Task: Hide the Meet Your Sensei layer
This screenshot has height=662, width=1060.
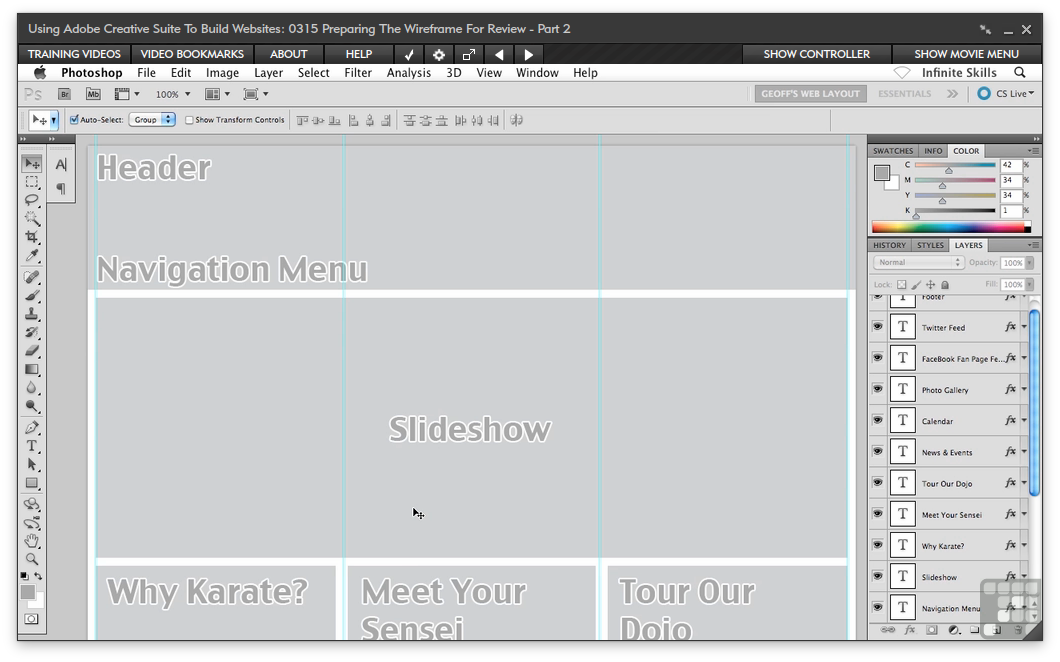Action: pyautogui.click(x=877, y=514)
